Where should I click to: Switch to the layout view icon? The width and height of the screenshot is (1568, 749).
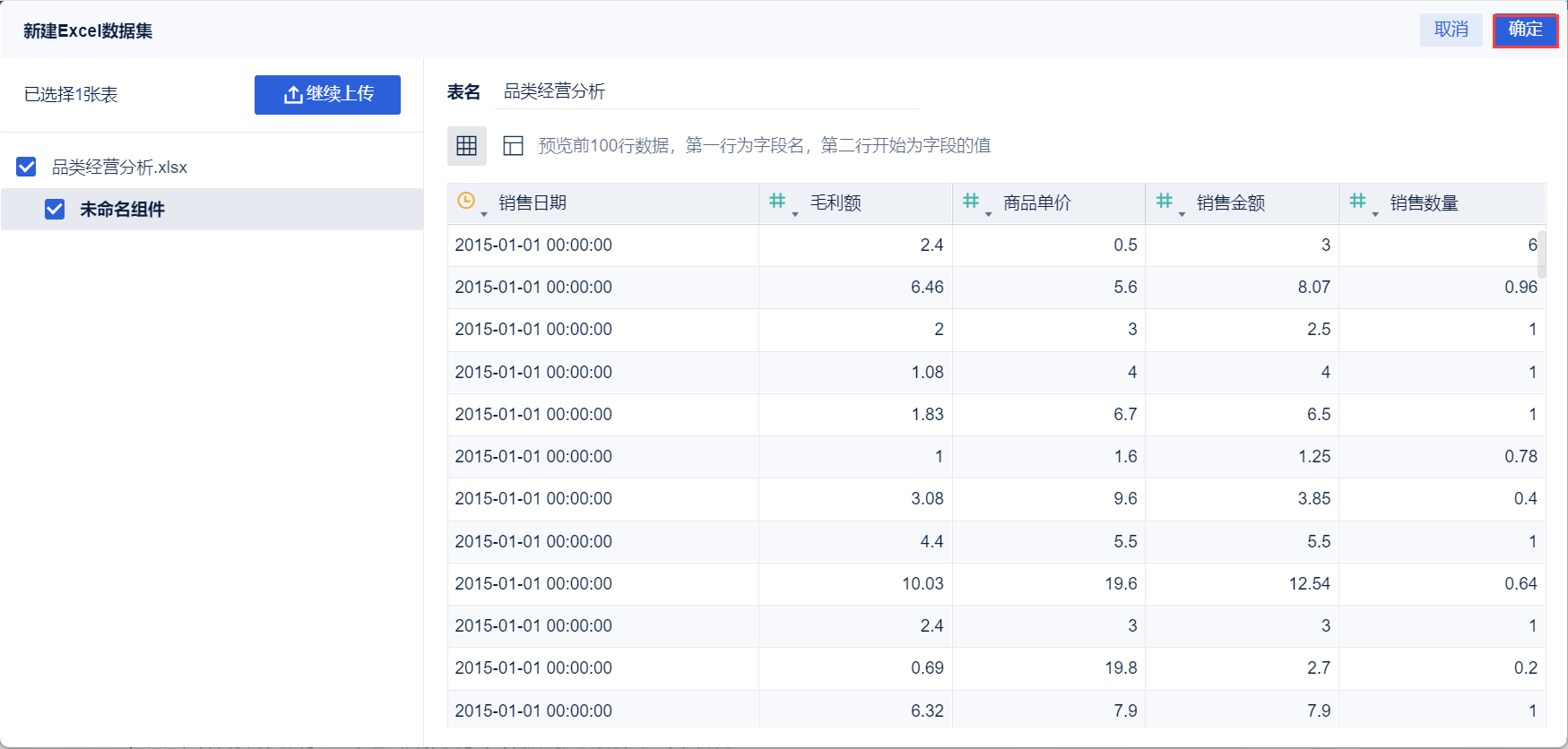pyautogui.click(x=513, y=146)
